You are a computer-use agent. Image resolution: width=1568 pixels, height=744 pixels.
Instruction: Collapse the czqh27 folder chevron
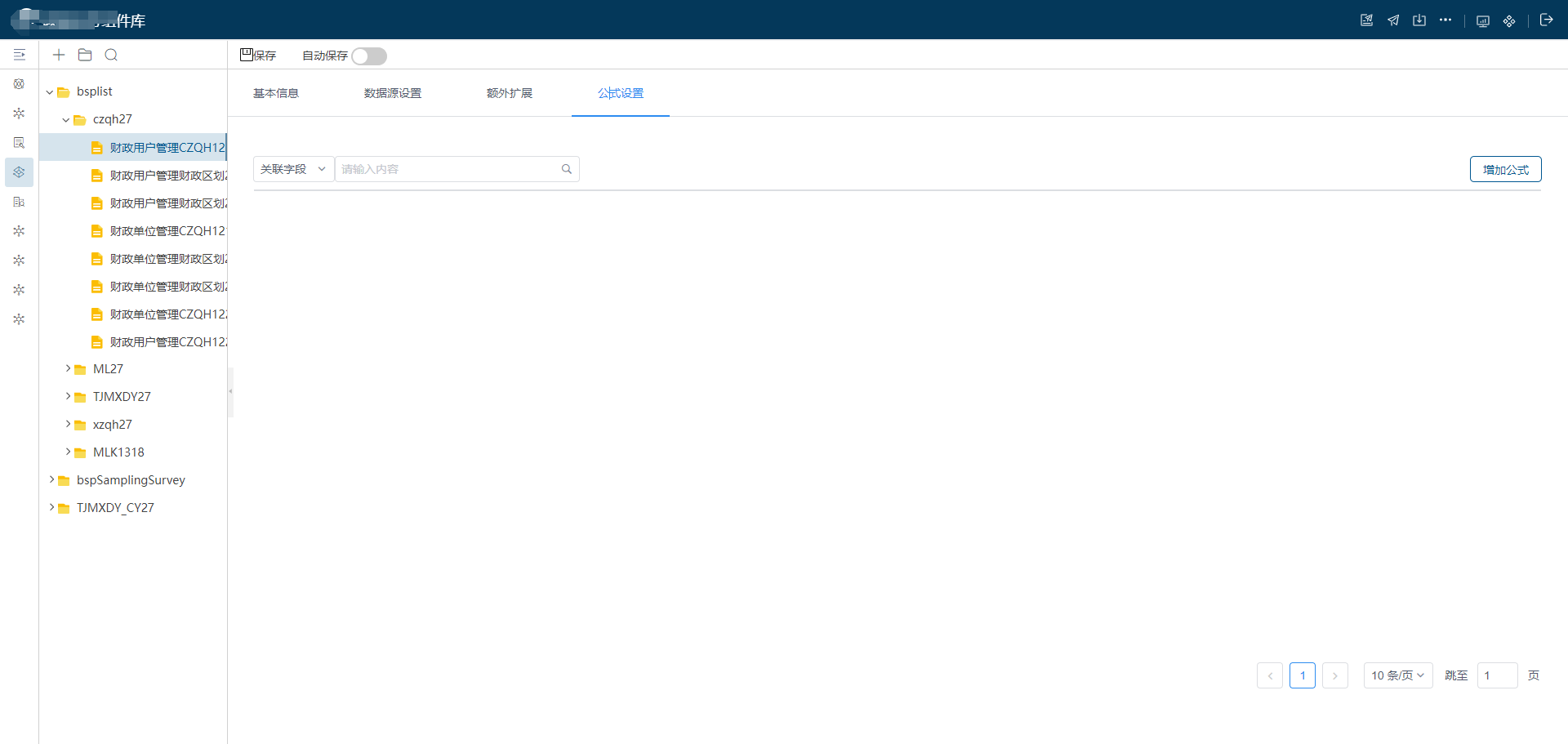point(66,120)
